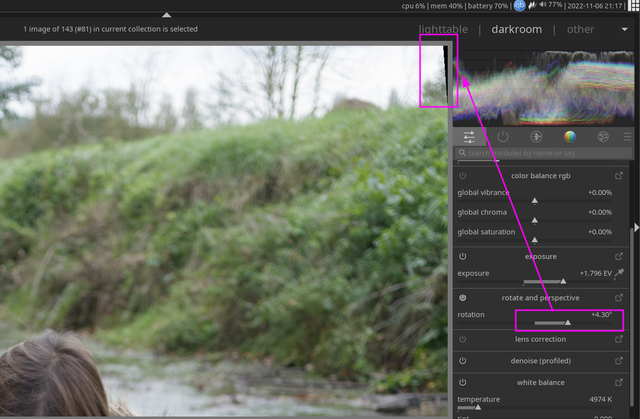Screen dimensions: 640x419
Task: Collapse the right side panel arrow
Action: tap(636, 227)
